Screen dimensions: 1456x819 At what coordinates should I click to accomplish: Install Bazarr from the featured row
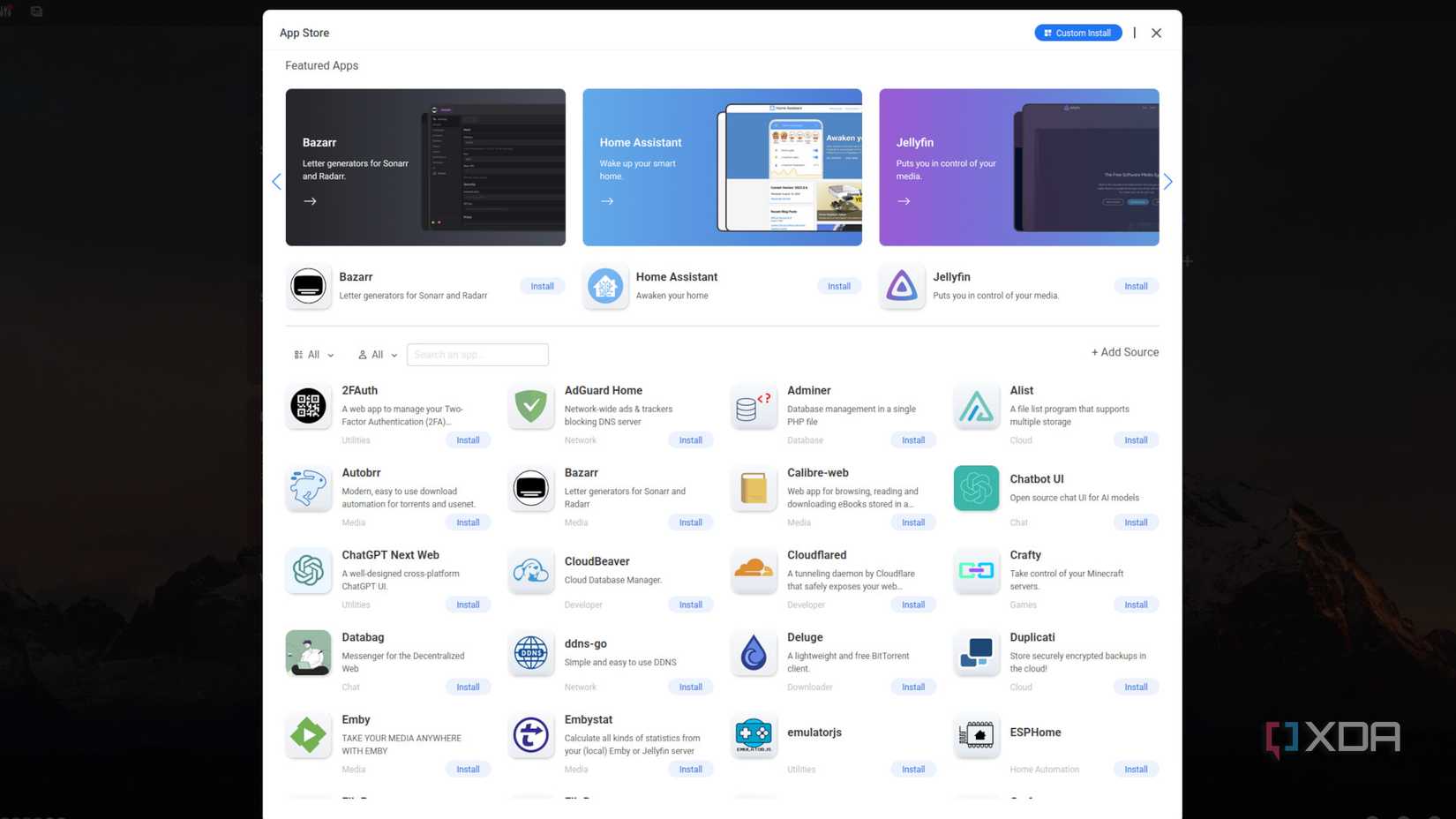[542, 286]
